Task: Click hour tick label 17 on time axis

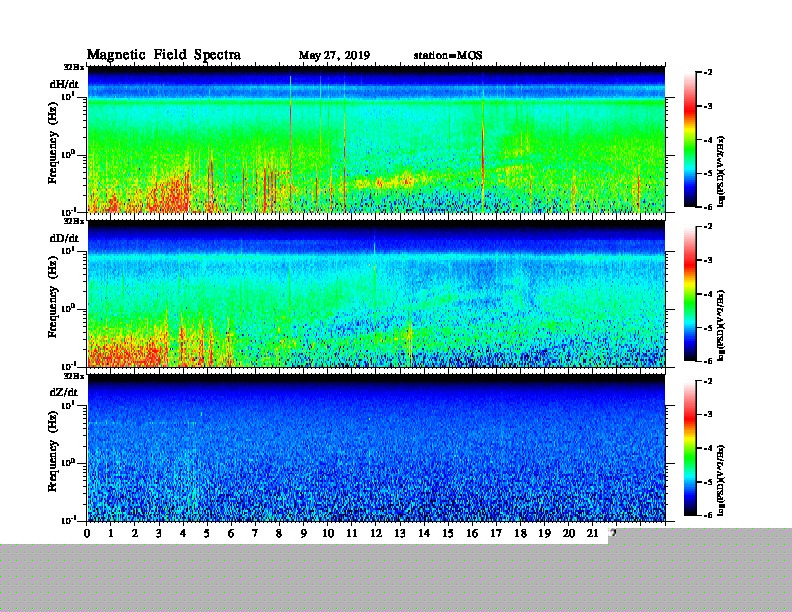Action: [x=496, y=533]
